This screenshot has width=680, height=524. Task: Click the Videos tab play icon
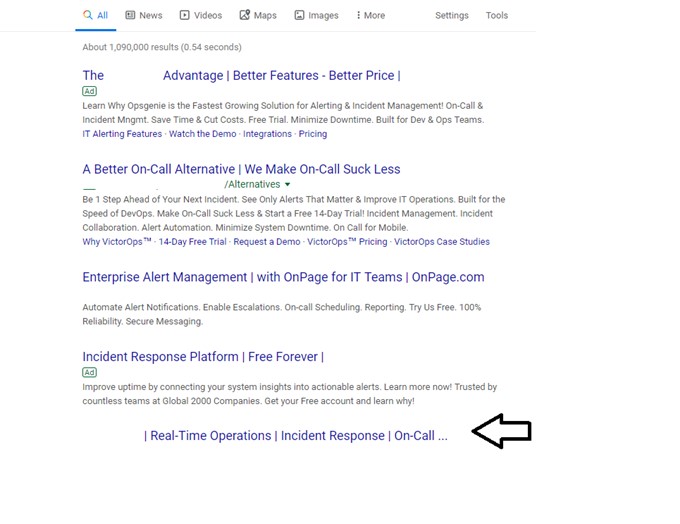click(x=185, y=15)
